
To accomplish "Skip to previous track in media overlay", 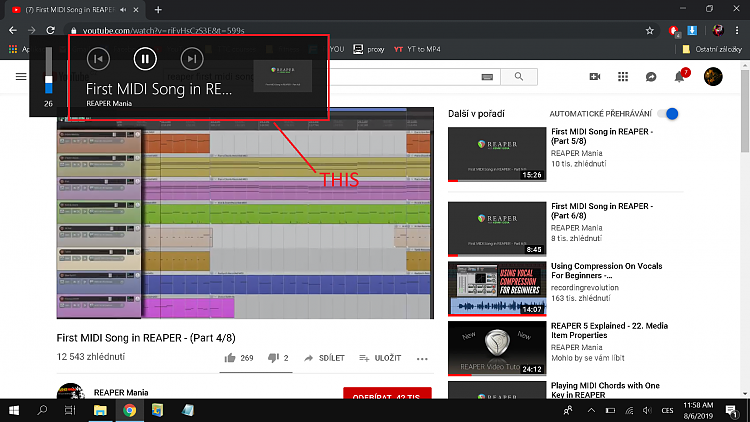I will pos(99,59).
